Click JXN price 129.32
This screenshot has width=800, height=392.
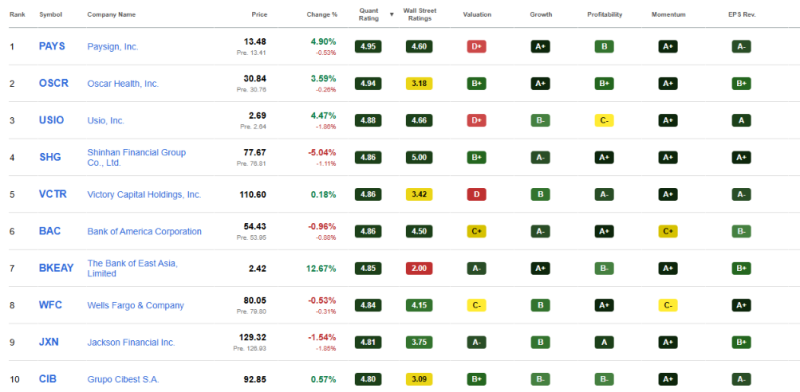[x=253, y=337]
